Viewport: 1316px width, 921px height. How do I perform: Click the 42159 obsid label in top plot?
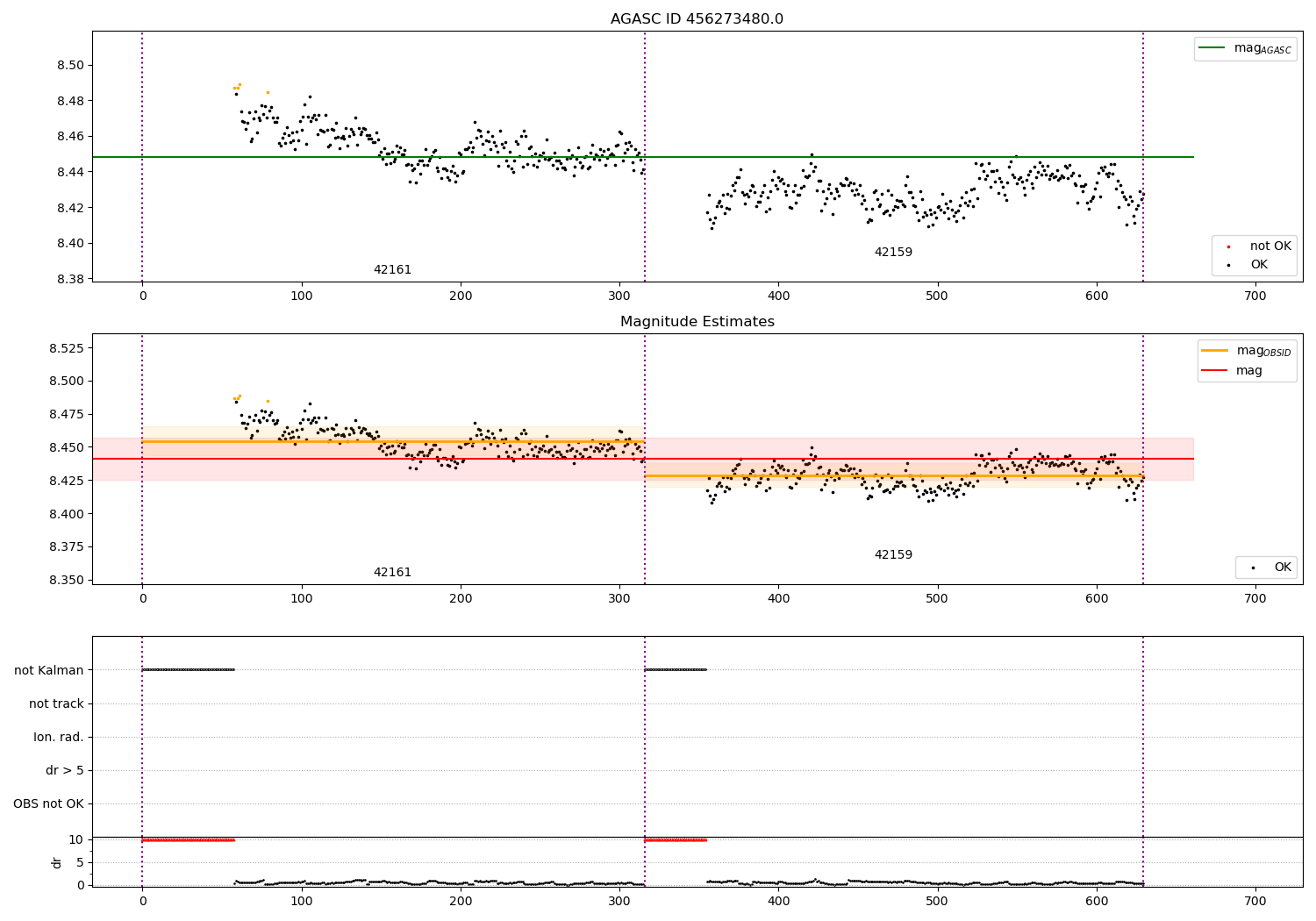pos(893,253)
